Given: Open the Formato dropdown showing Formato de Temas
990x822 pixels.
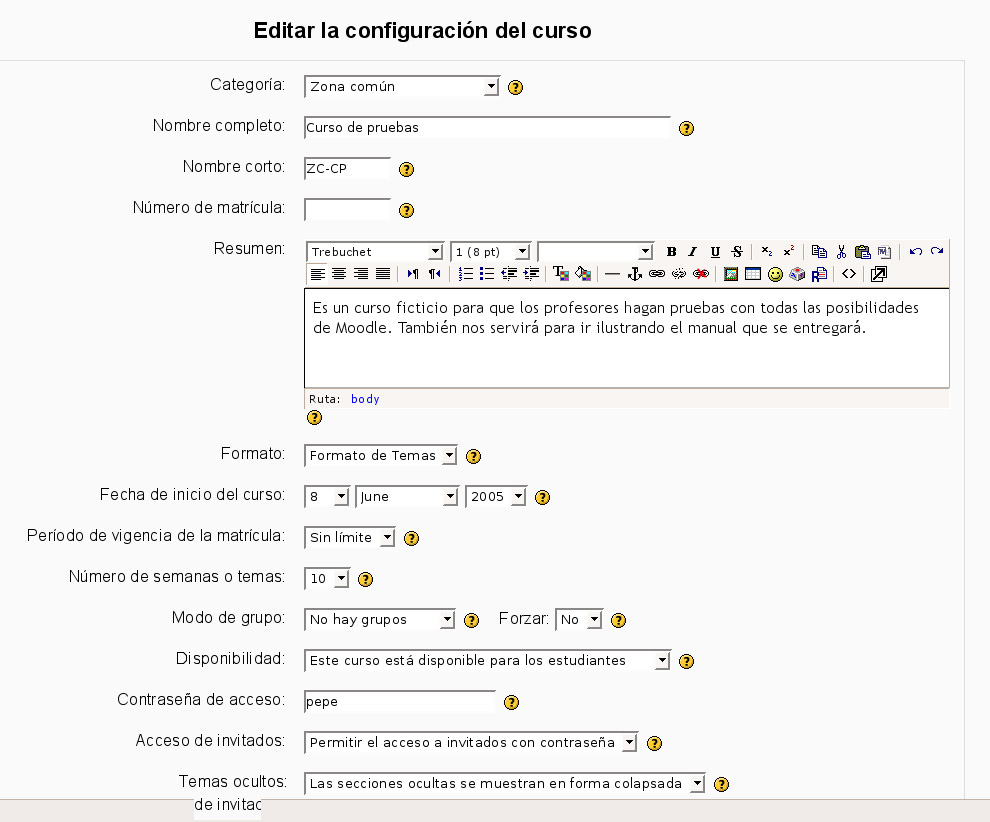Looking at the screenshot, I should (x=380, y=456).
